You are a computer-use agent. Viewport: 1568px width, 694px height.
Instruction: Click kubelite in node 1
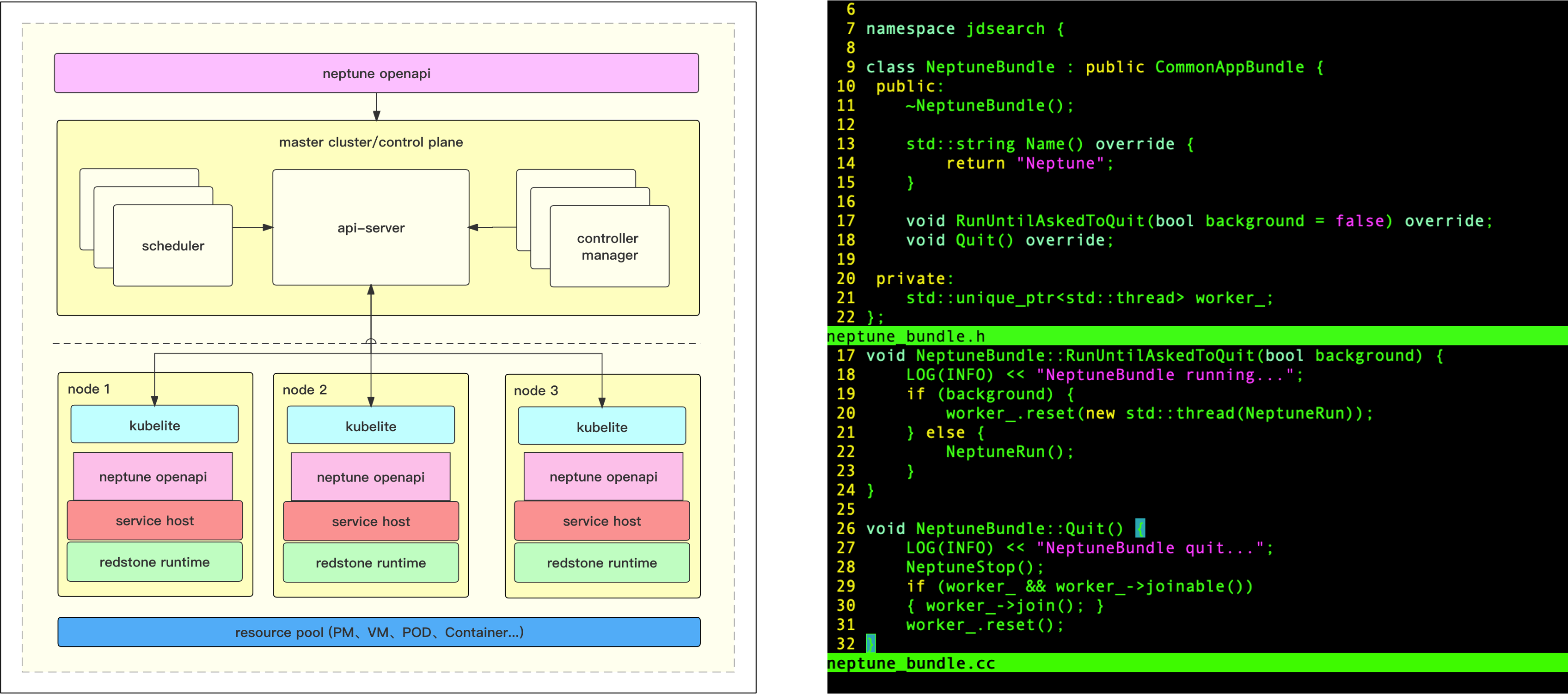pos(154,425)
